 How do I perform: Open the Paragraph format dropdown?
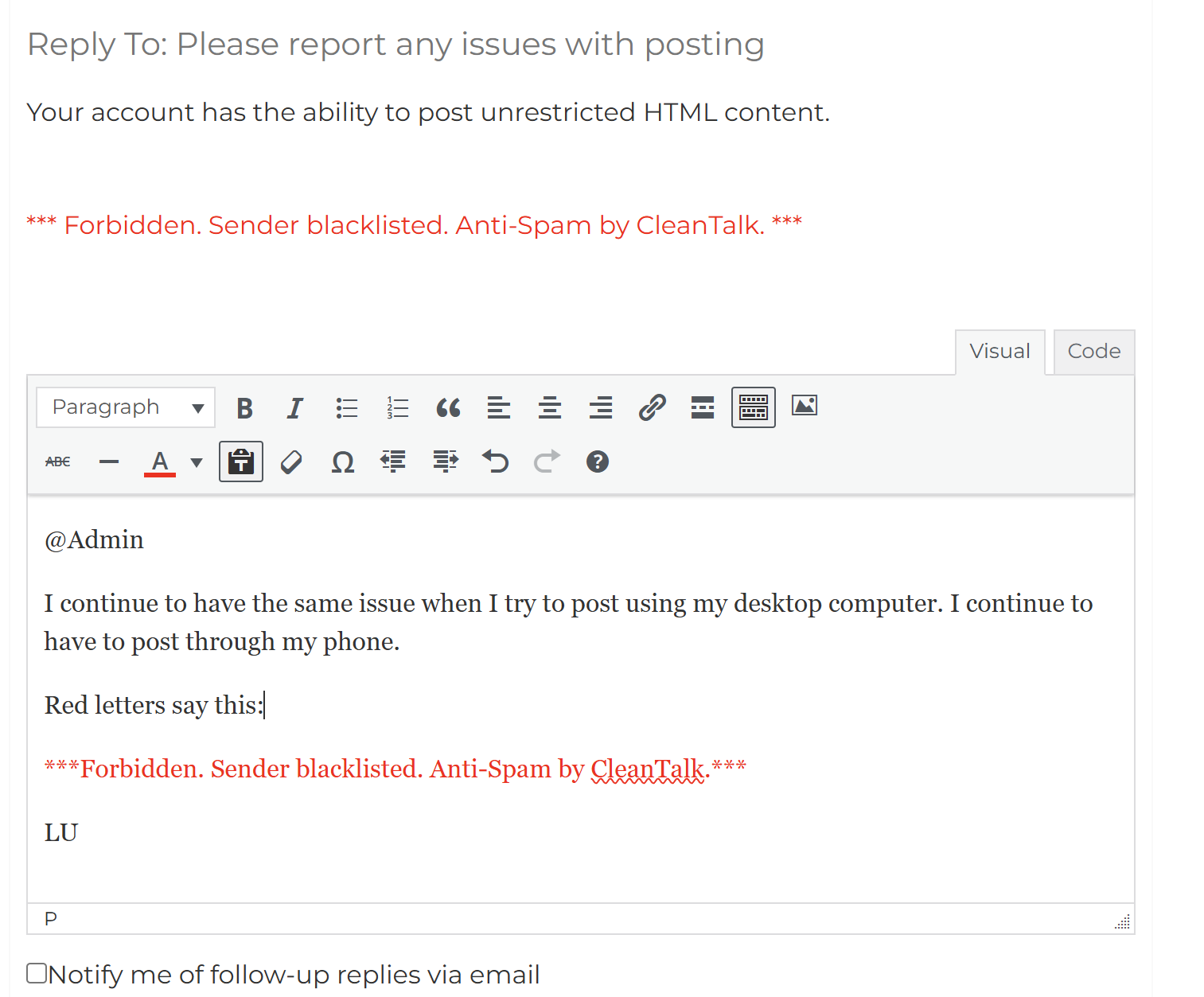126,408
